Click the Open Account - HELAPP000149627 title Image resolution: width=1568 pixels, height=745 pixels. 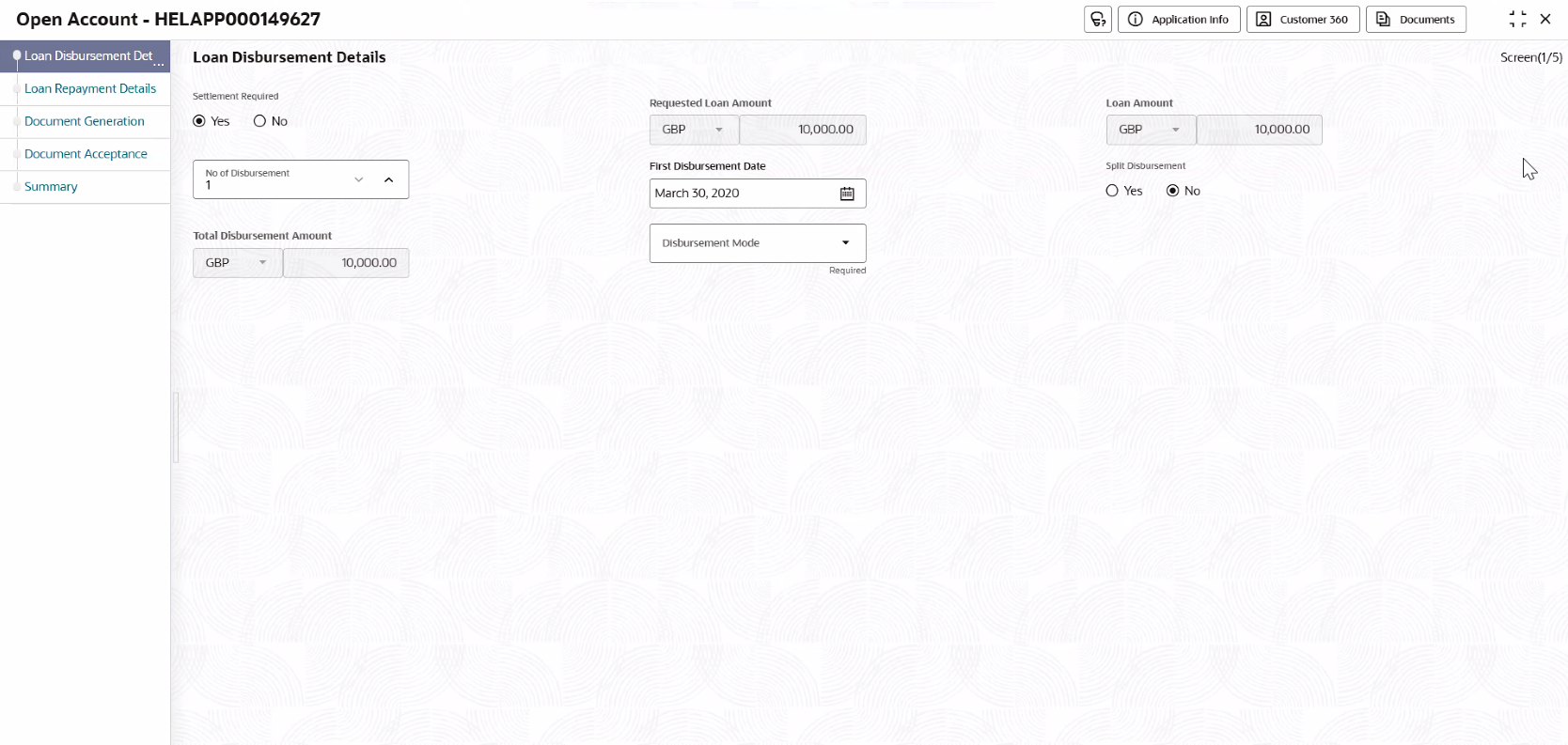[x=168, y=20]
